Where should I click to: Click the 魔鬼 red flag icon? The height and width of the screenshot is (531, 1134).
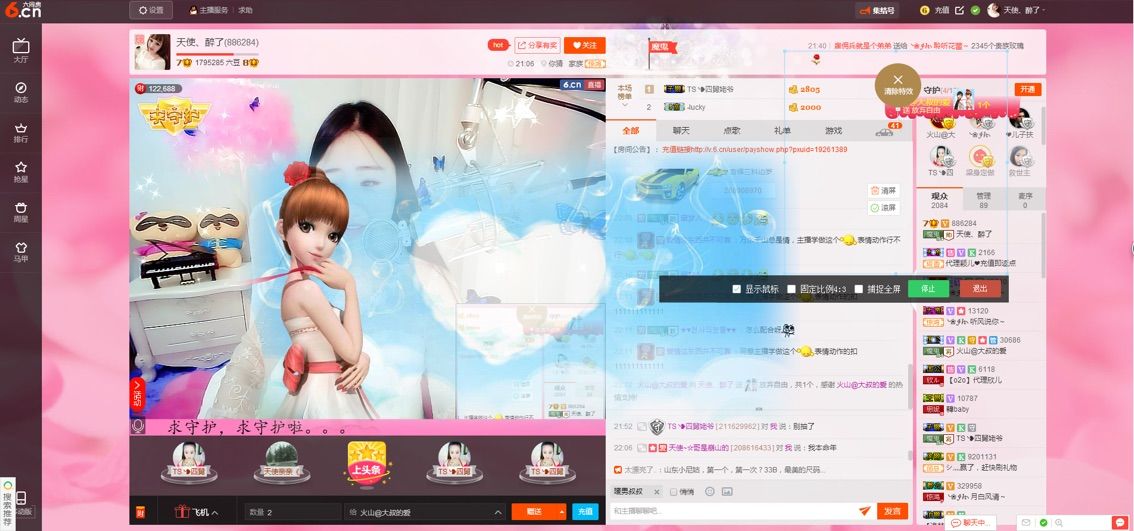661,47
